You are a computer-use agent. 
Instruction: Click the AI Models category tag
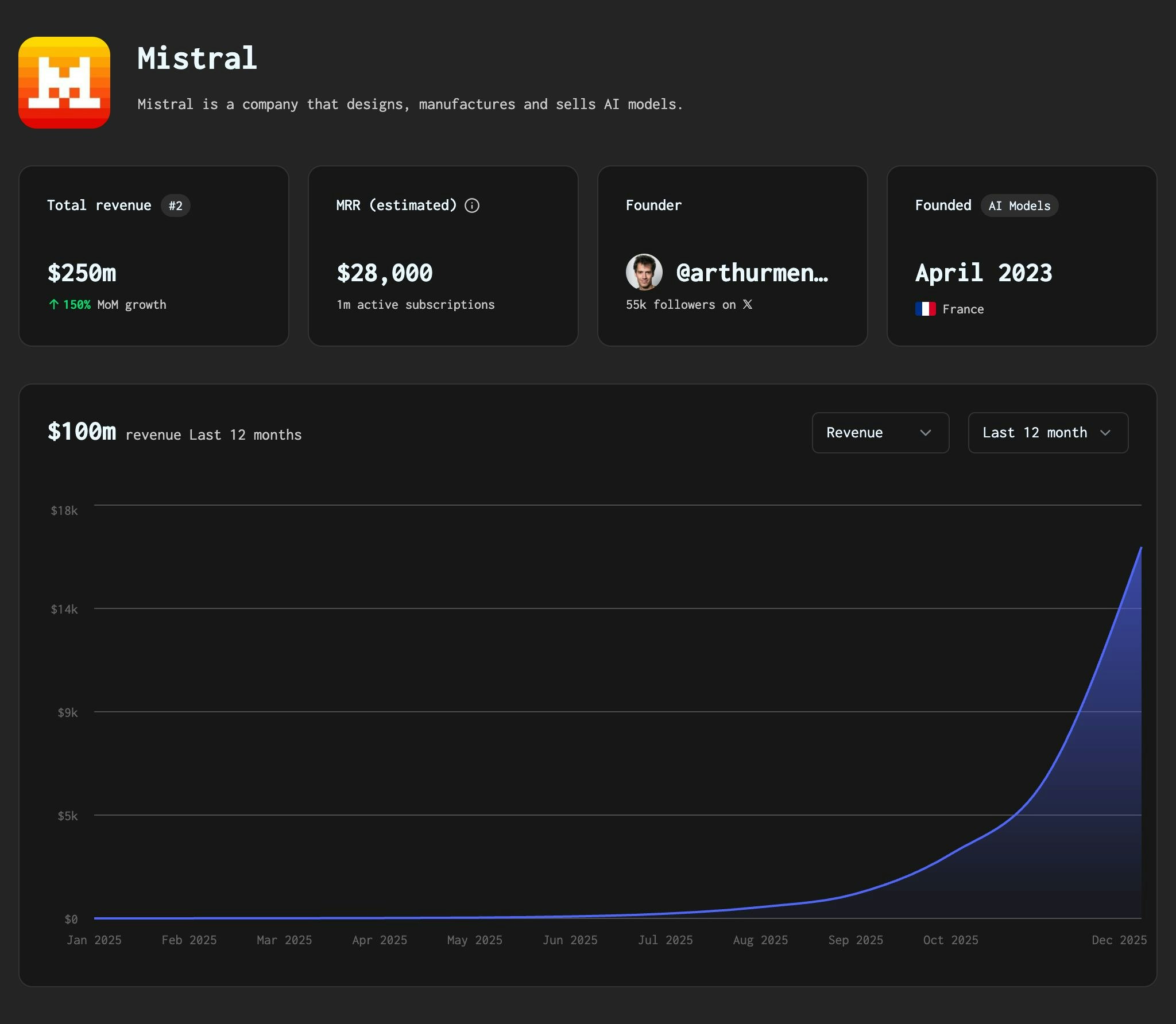coord(1019,205)
